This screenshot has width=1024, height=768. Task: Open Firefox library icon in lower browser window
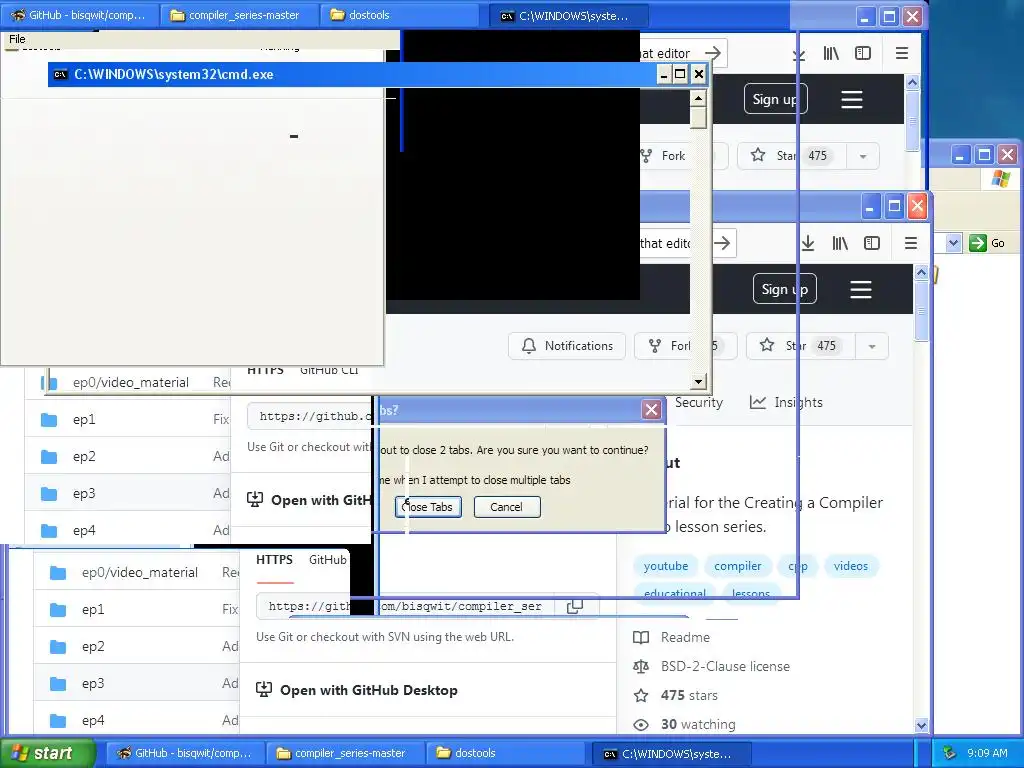840,244
